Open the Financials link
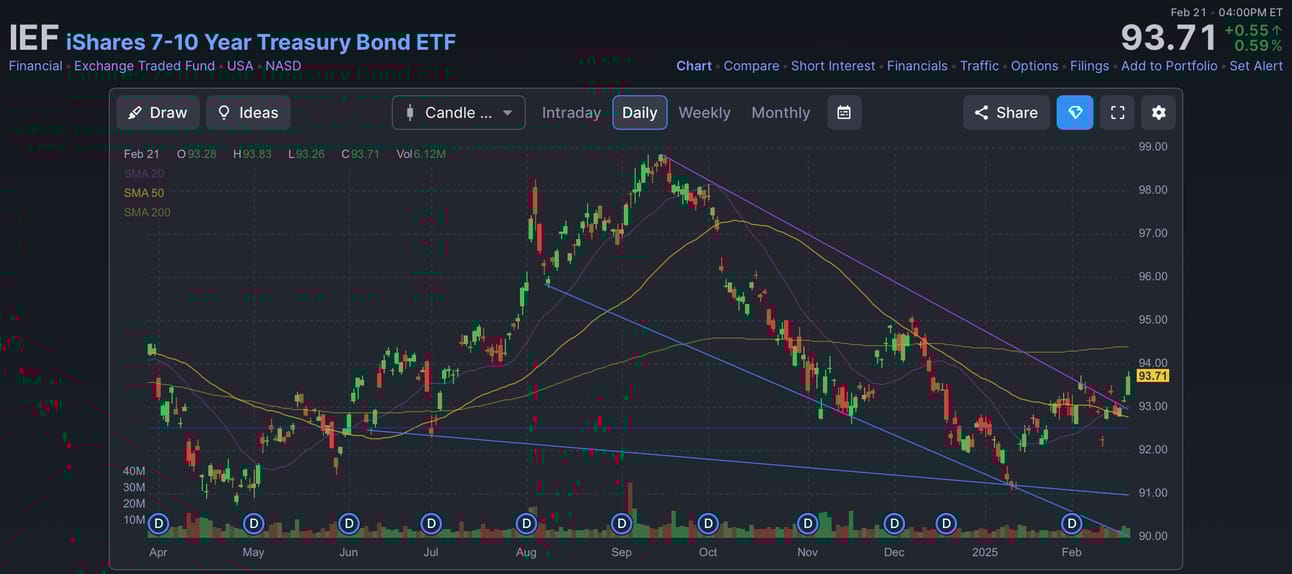Screen dimensions: 1292x574 (917, 66)
